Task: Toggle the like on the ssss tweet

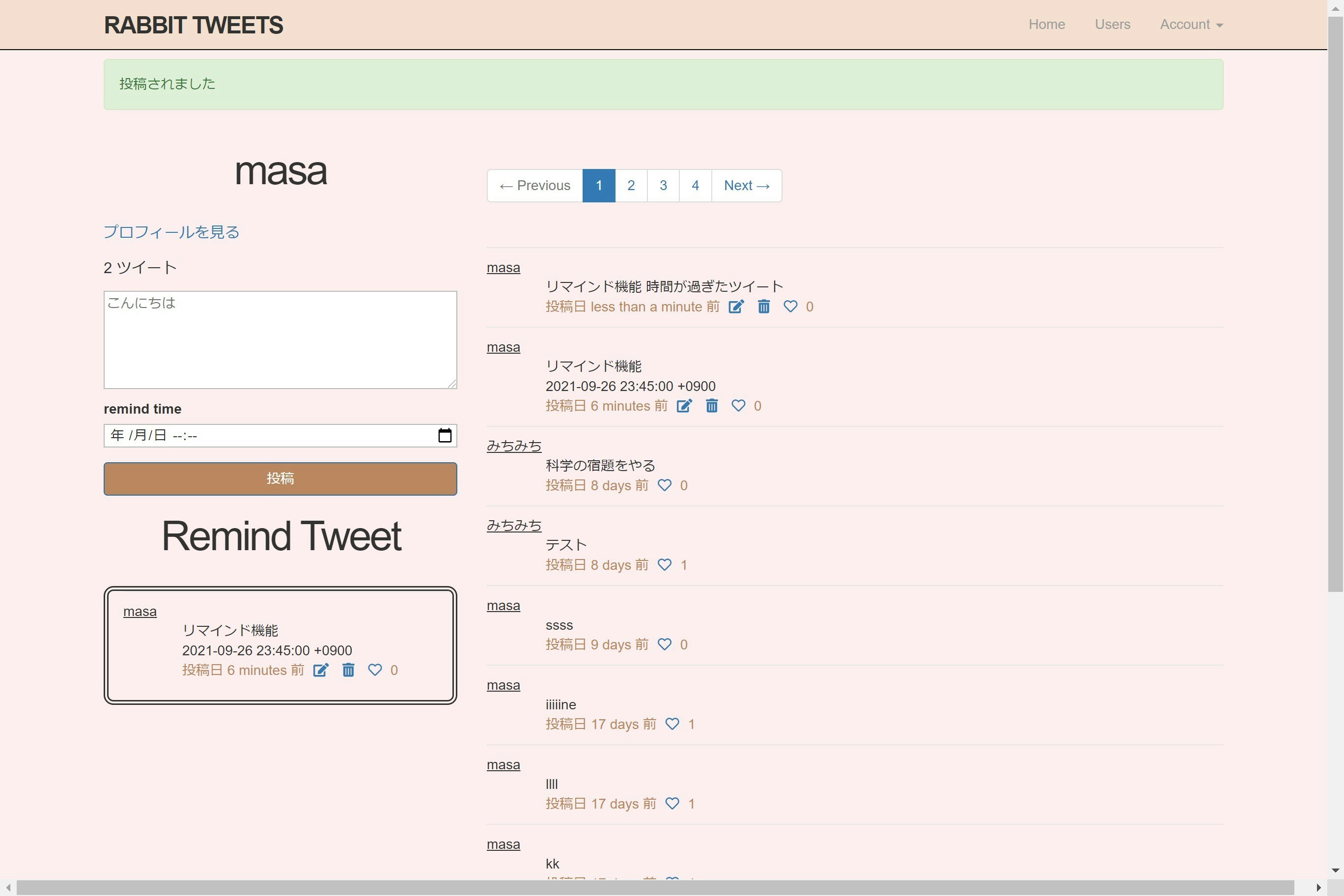Action: click(664, 644)
